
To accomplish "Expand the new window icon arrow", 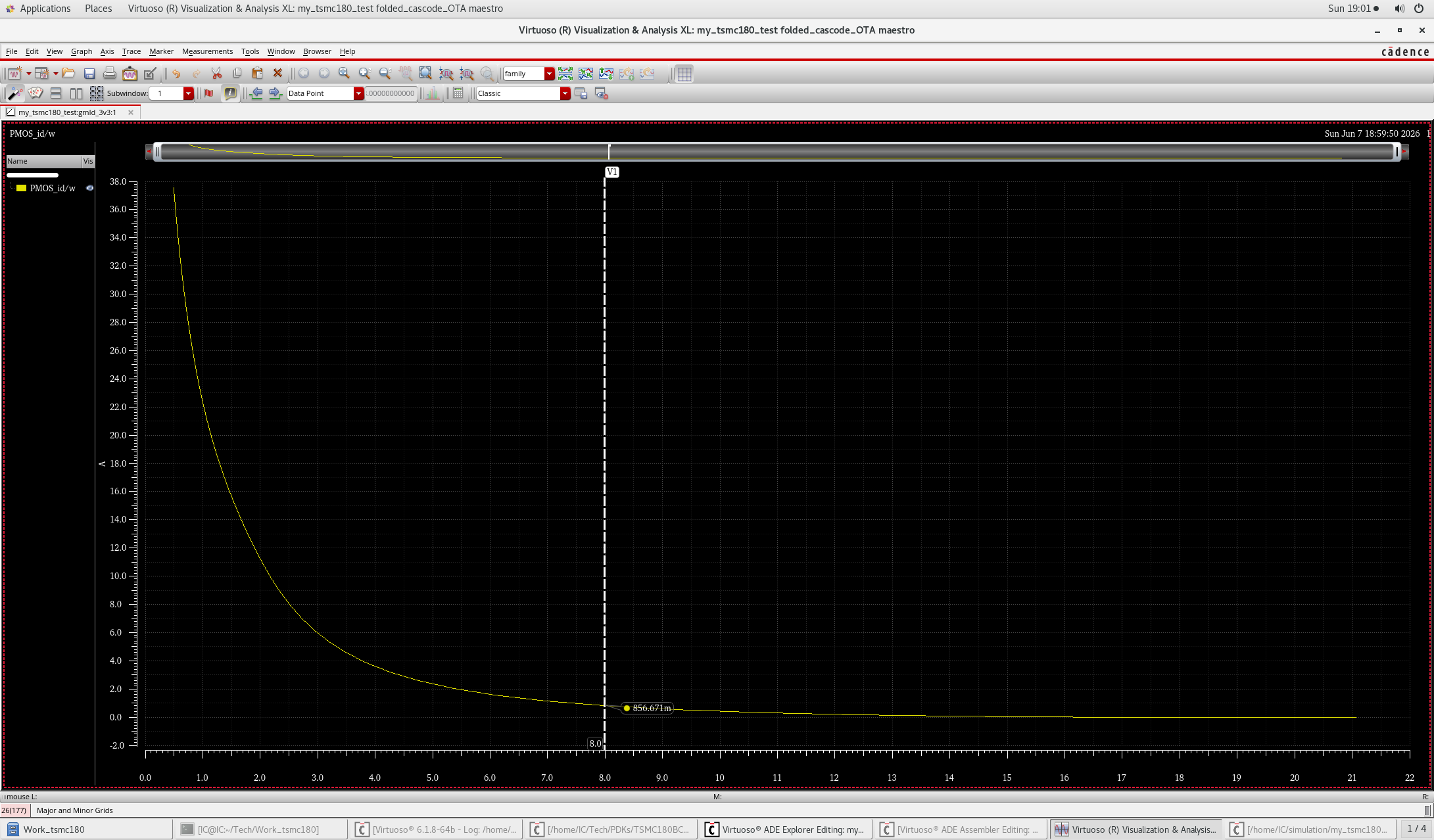I will click(28, 74).
